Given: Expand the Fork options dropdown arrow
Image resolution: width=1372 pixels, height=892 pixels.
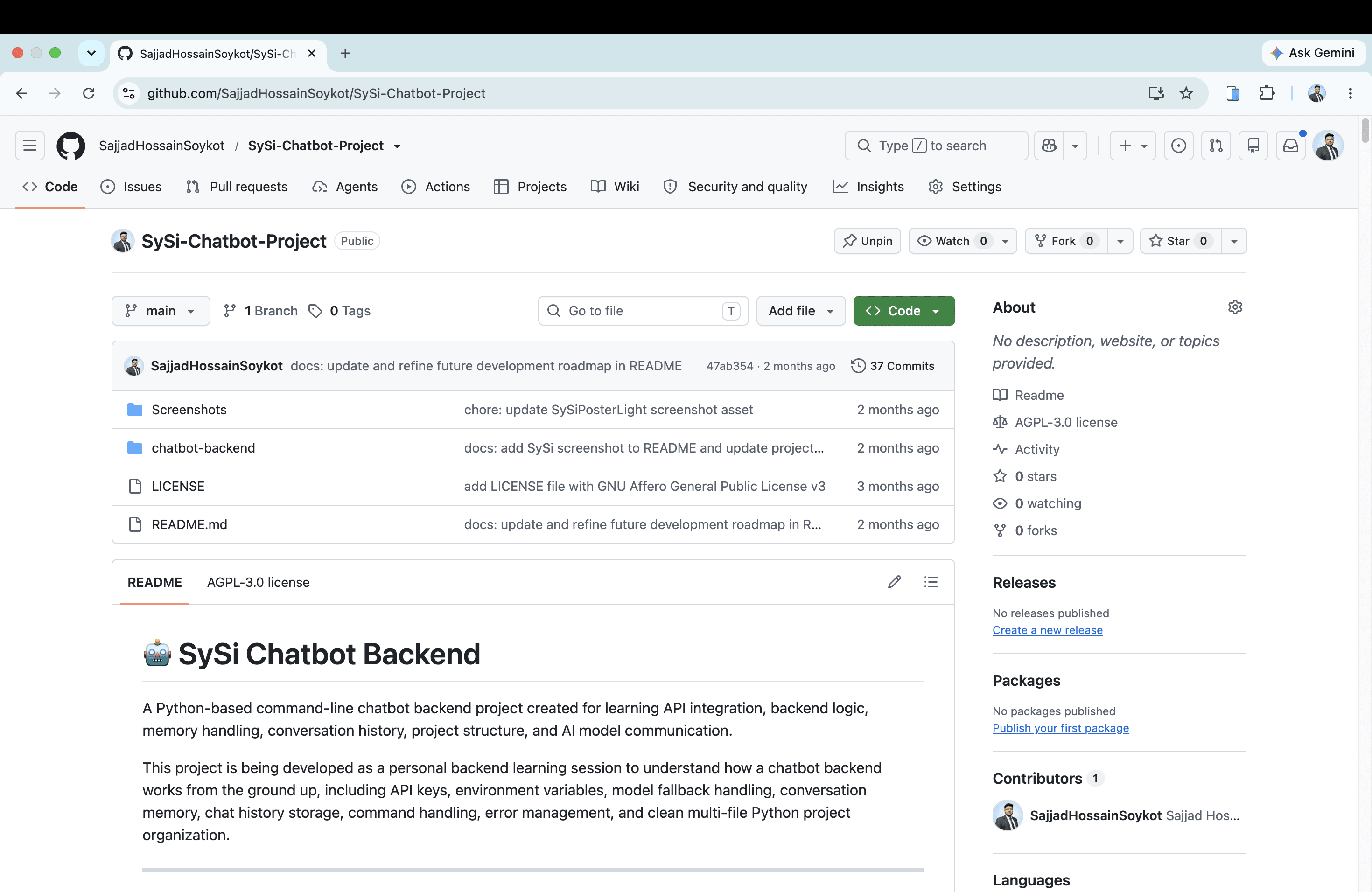Looking at the screenshot, I should tap(1120, 241).
